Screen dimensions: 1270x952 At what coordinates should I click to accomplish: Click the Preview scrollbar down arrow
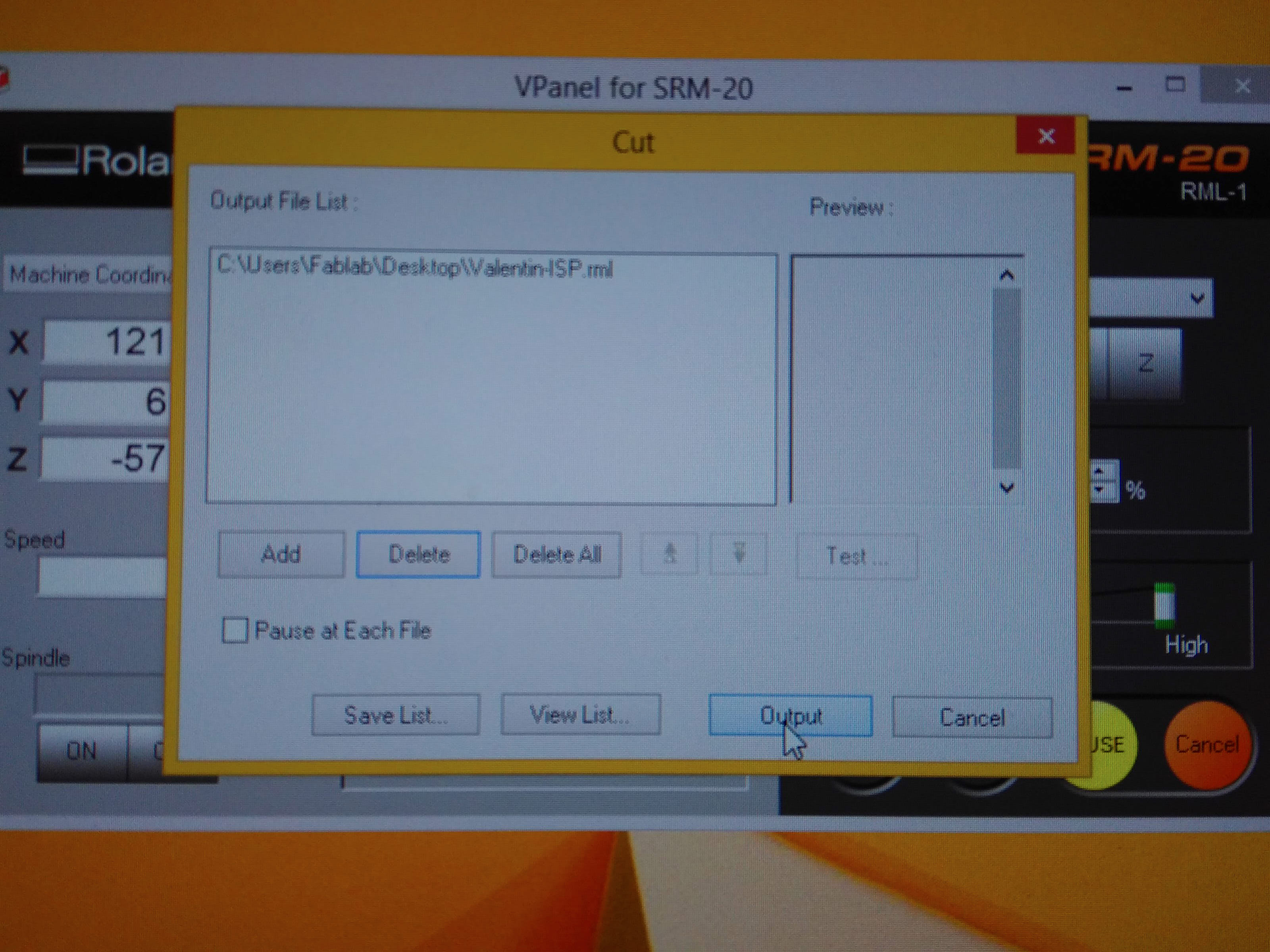[1006, 488]
